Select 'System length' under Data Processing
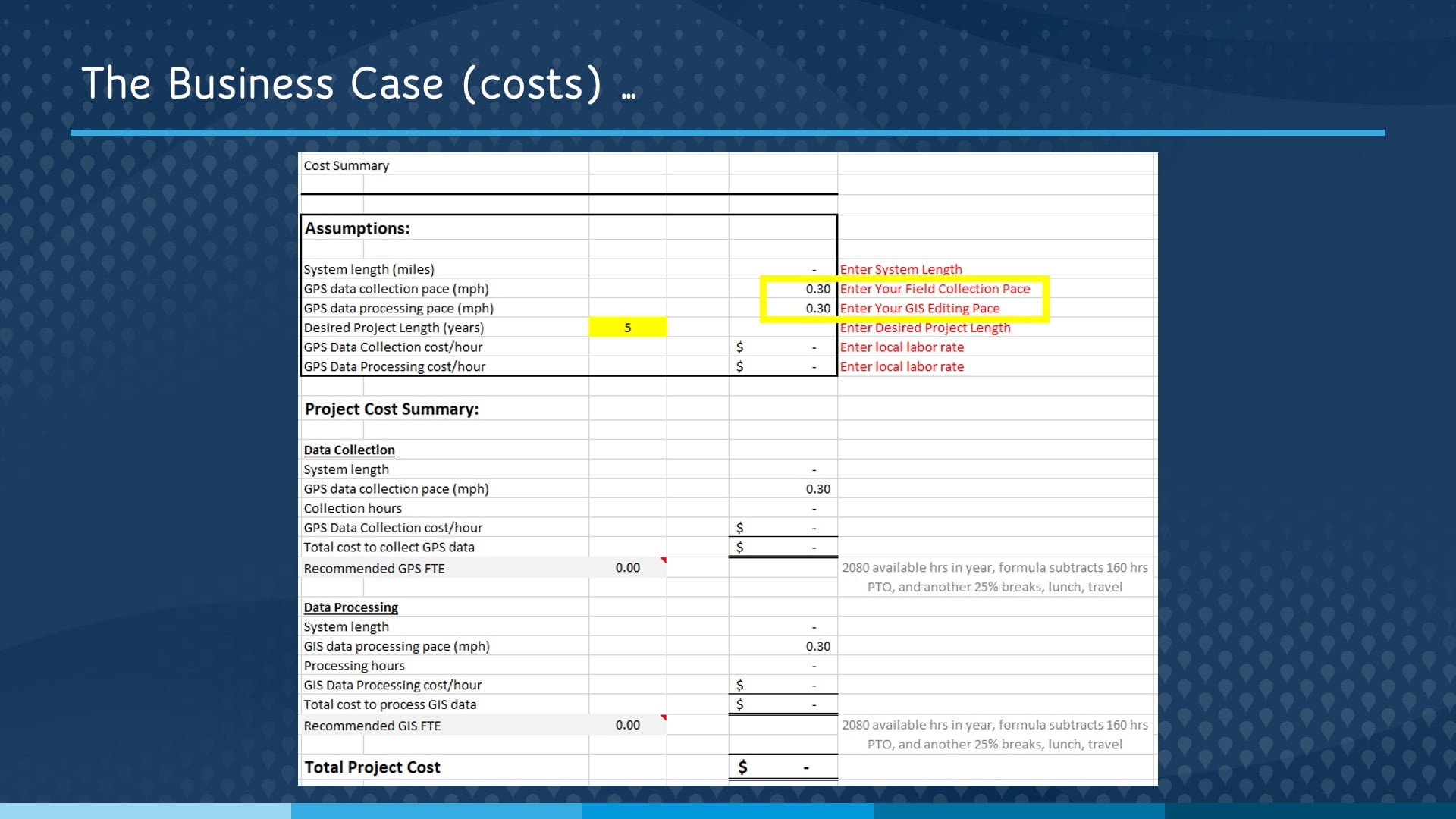1456x819 pixels. (x=346, y=627)
